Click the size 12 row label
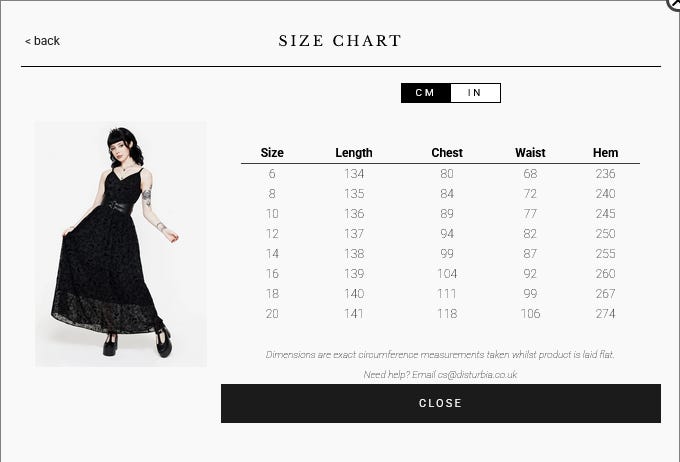 [x=272, y=234]
